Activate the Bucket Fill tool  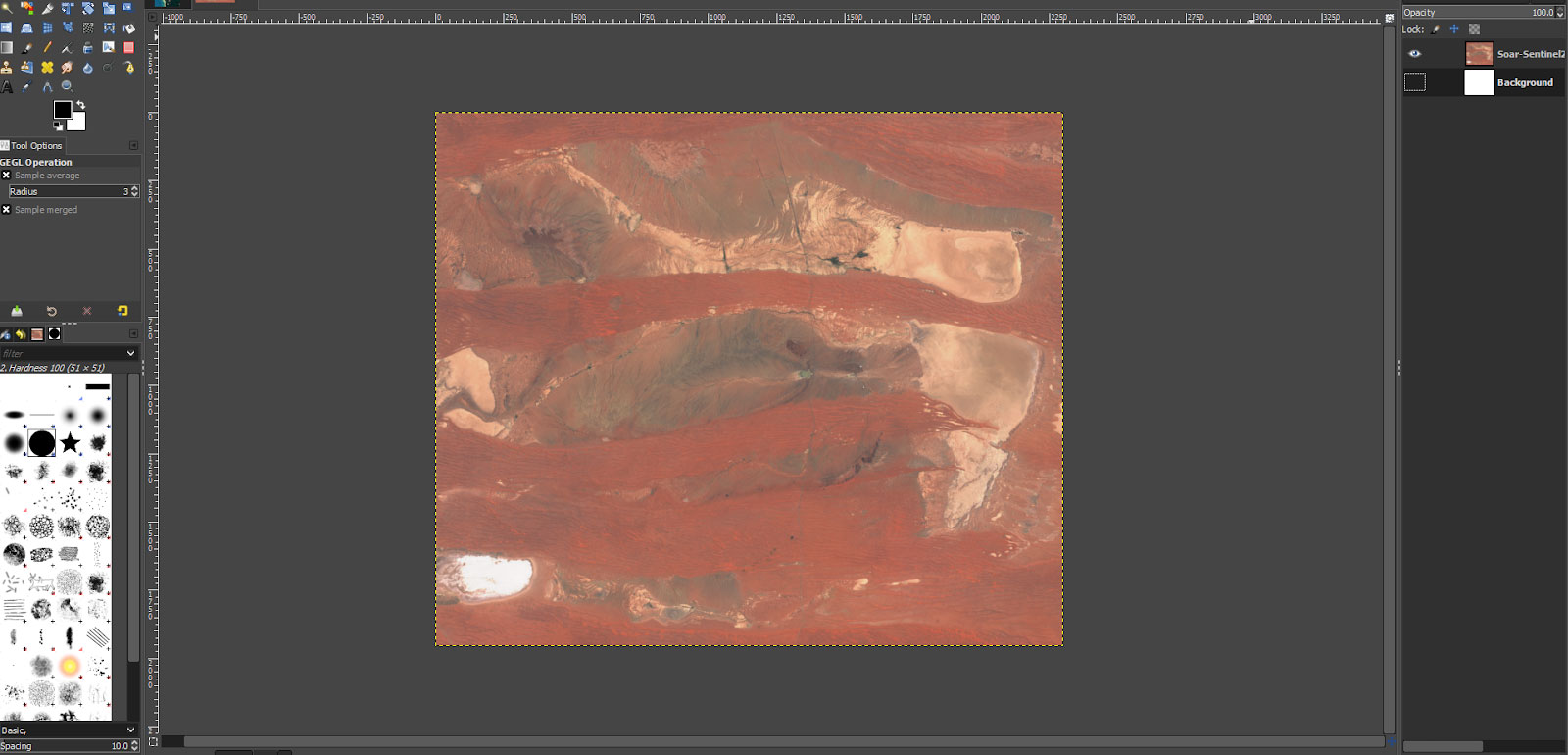pos(128,27)
